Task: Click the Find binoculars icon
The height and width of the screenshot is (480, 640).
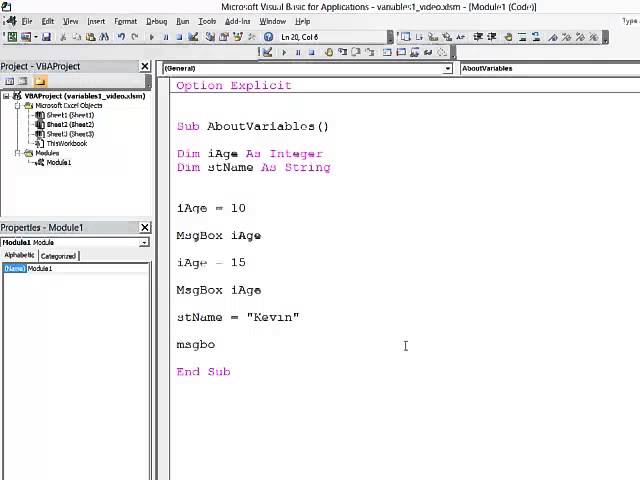Action: click(104, 37)
